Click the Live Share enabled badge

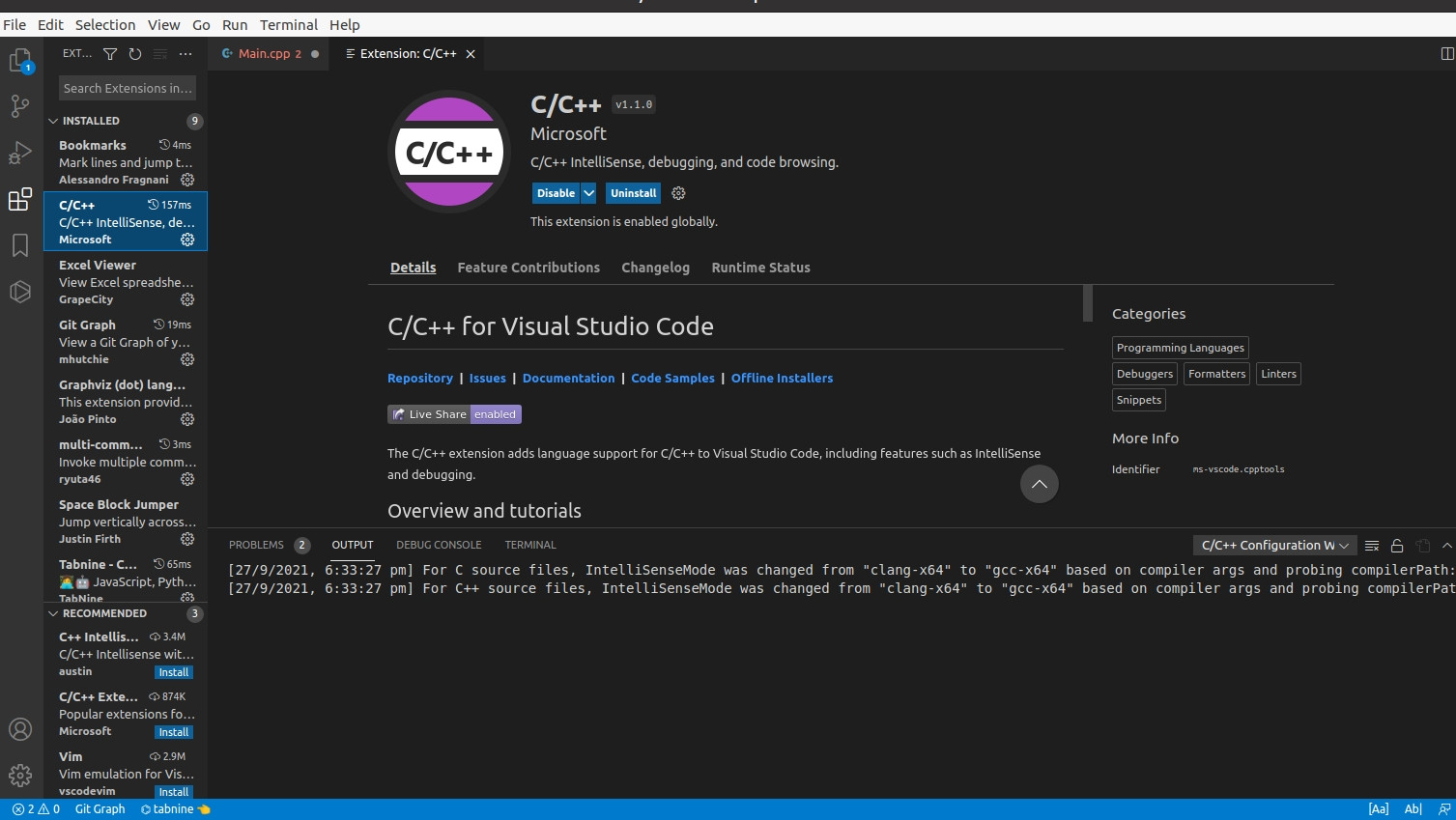tap(454, 414)
